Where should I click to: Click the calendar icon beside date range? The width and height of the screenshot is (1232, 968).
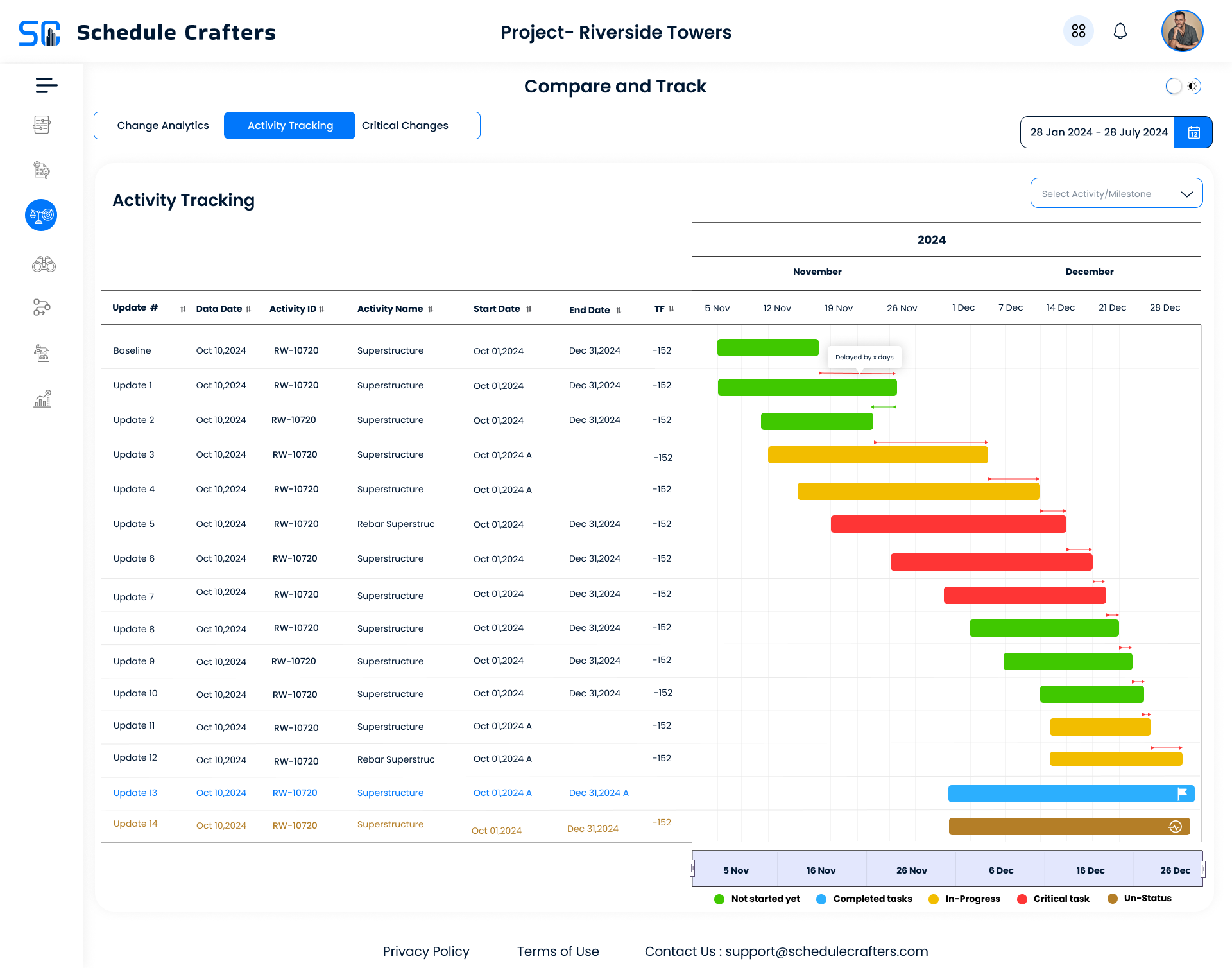(x=1193, y=132)
